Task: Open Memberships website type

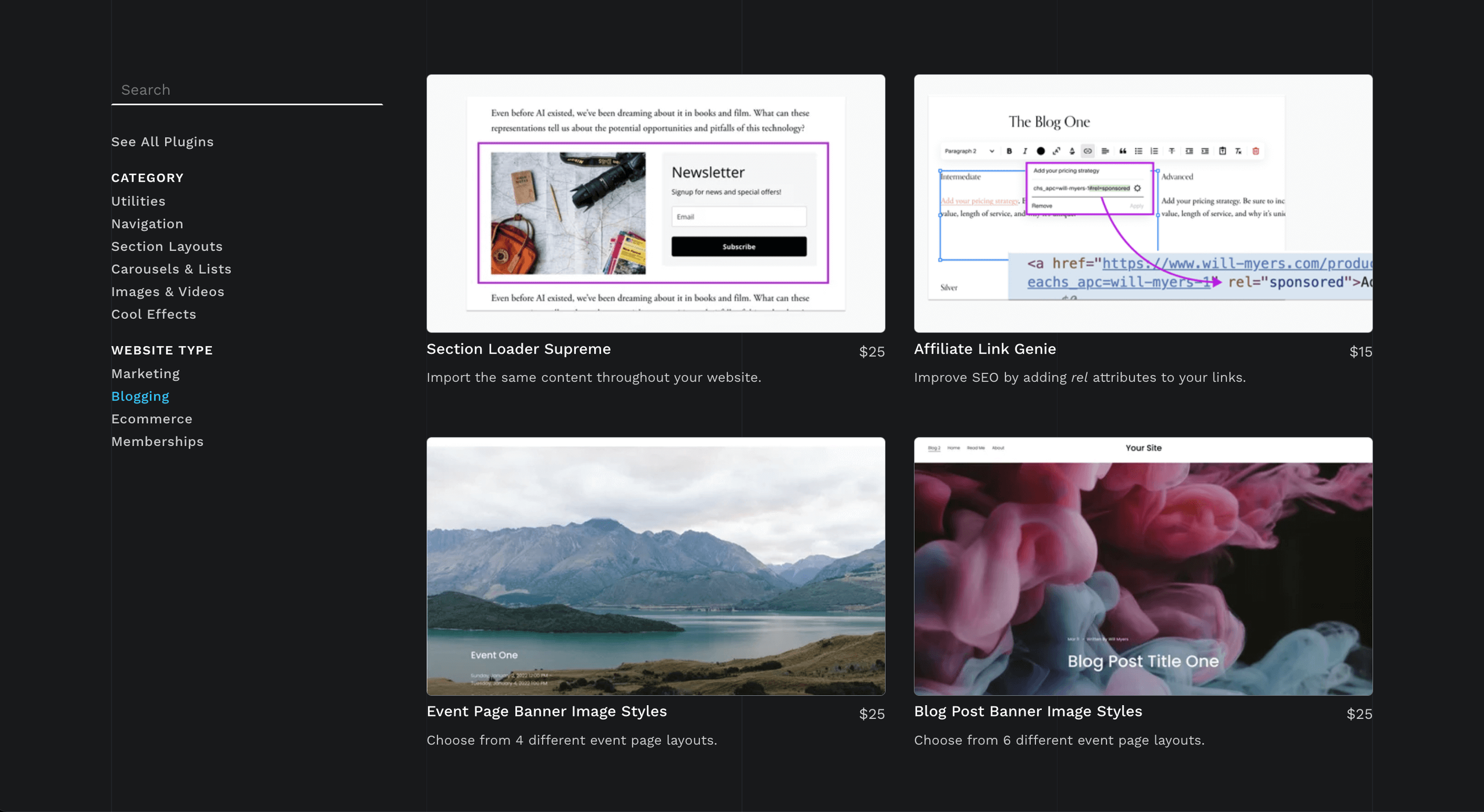Action: coord(157,441)
